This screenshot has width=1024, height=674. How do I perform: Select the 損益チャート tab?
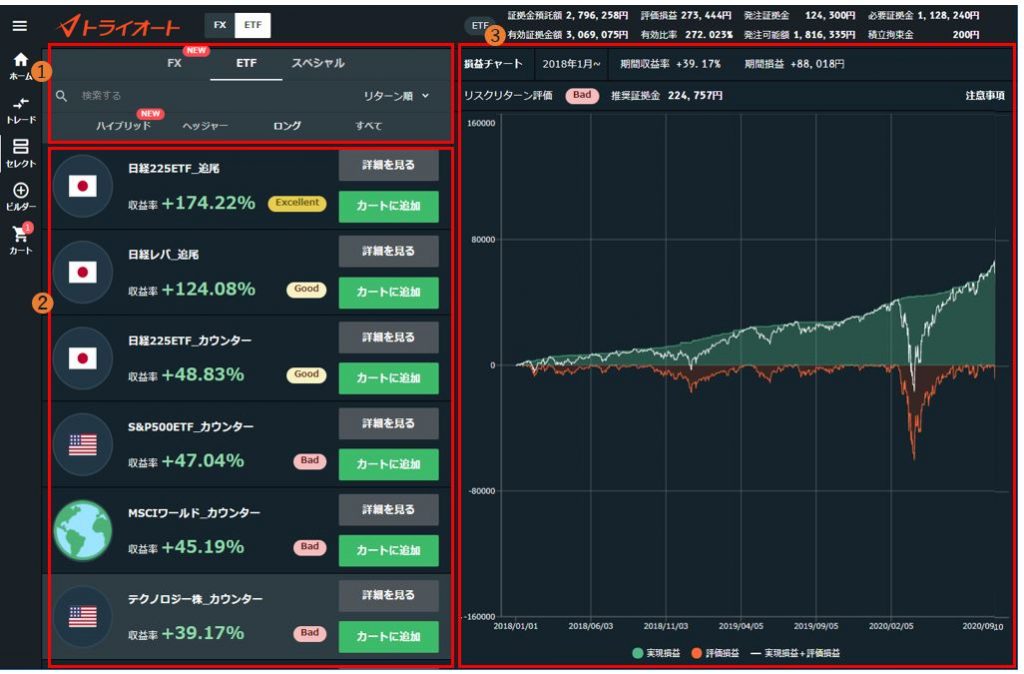(x=493, y=64)
